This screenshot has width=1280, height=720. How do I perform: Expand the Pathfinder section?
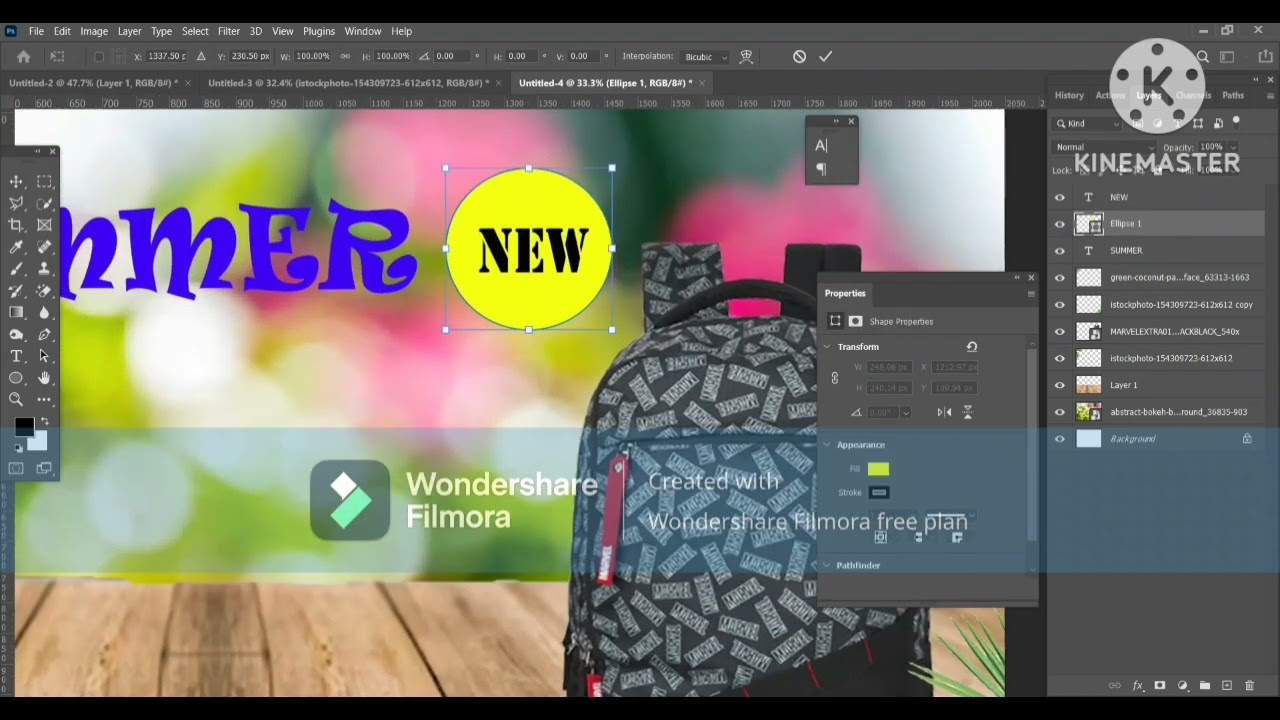pyautogui.click(x=827, y=566)
